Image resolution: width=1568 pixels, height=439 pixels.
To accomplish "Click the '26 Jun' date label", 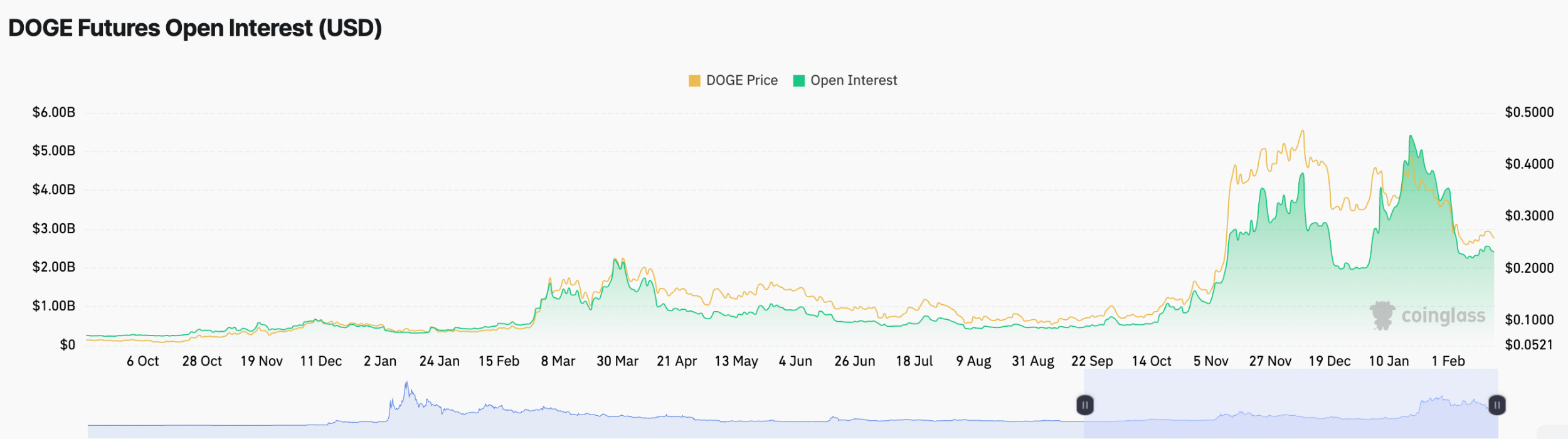I will point(855,361).
